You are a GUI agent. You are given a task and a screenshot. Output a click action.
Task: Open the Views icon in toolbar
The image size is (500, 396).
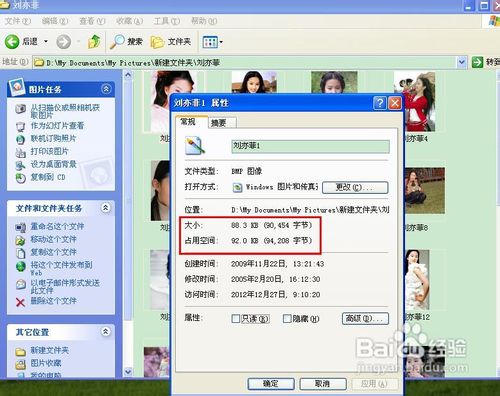pyautogui.click(x=210, y=42)
